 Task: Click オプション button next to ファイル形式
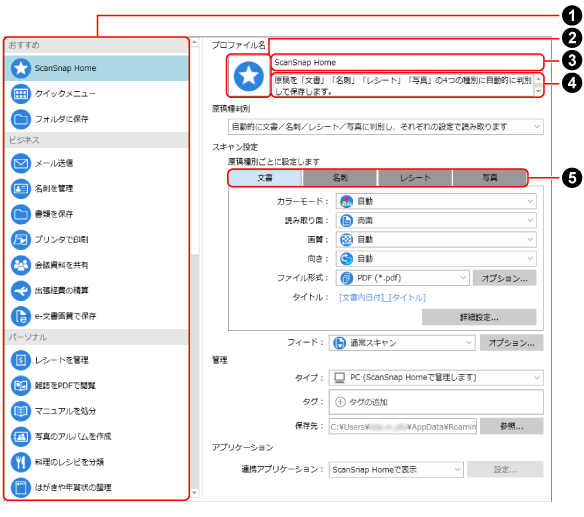tap(504, 278)
